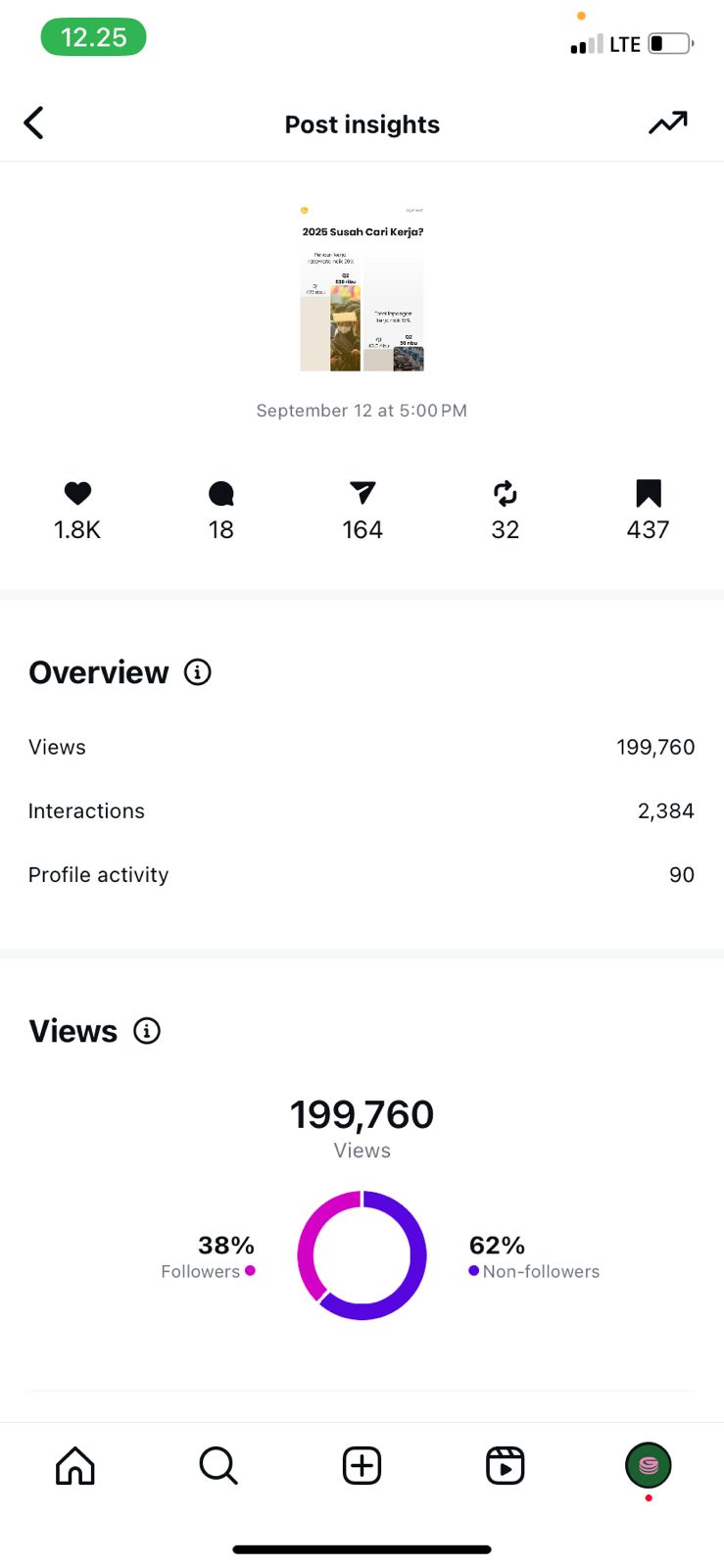Go to the Home tab
Viewport: 724px width, 1568px height.
(75, 1466)
